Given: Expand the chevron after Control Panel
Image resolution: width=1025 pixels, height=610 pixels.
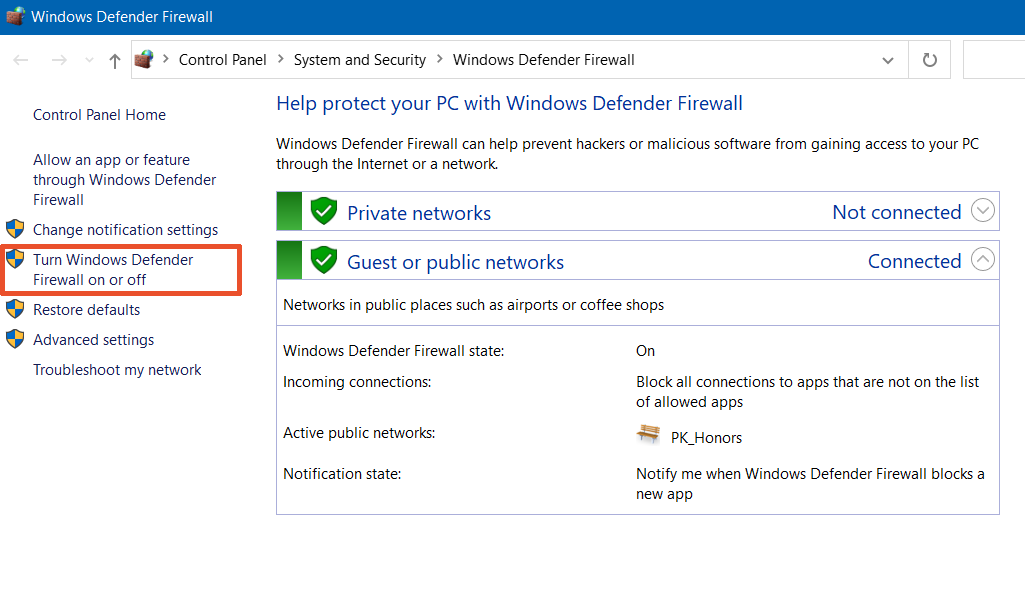Looking at the screenshot, I should click(280, 59).
